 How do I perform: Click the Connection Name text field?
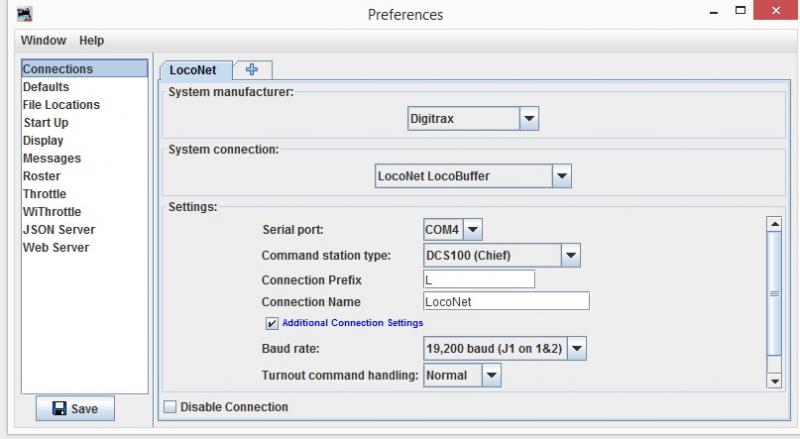point(506,301)
